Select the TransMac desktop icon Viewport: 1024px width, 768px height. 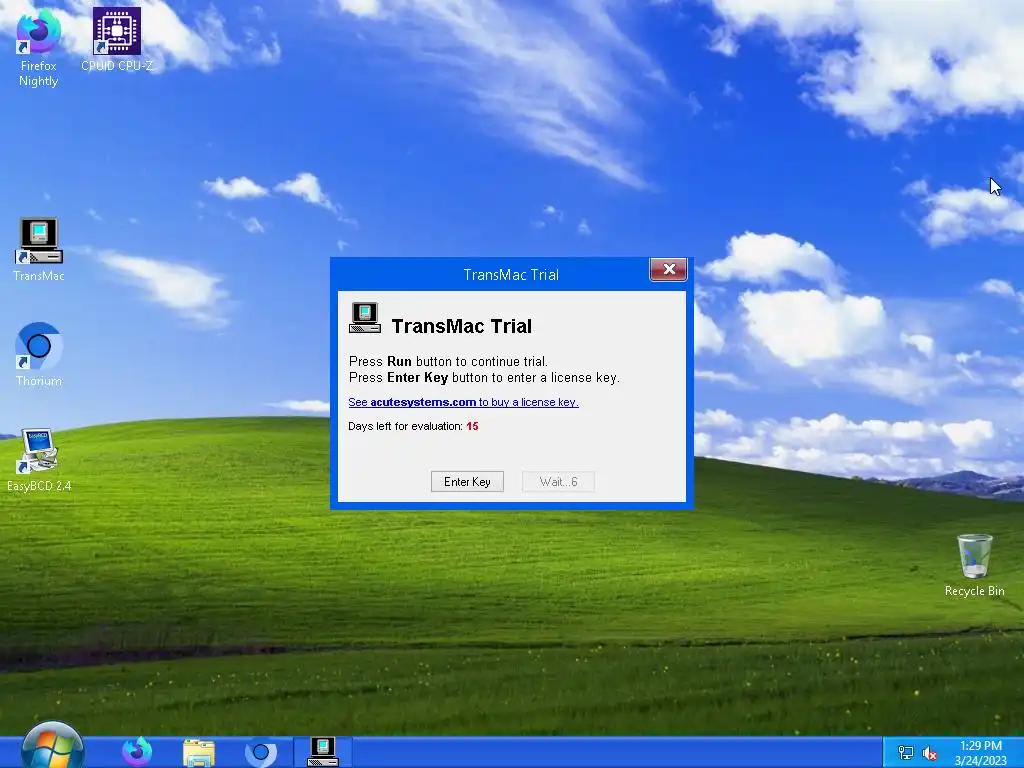[39, 249]
